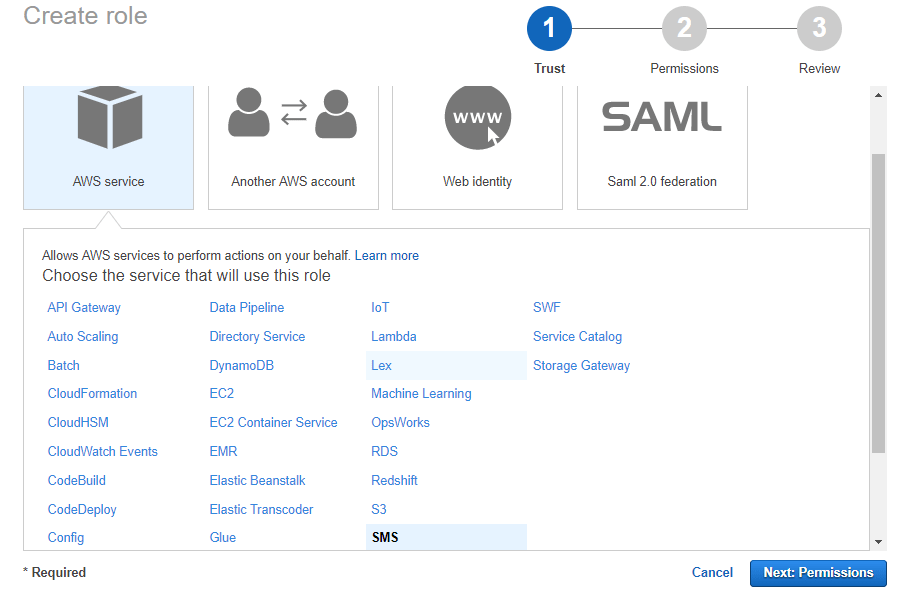Click the Create role heading
Screen dimensions: 916x594
tap(85, 16)
